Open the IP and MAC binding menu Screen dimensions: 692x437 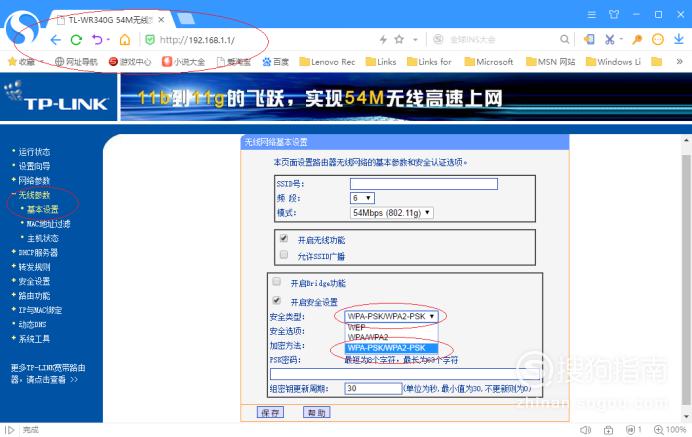40,310
